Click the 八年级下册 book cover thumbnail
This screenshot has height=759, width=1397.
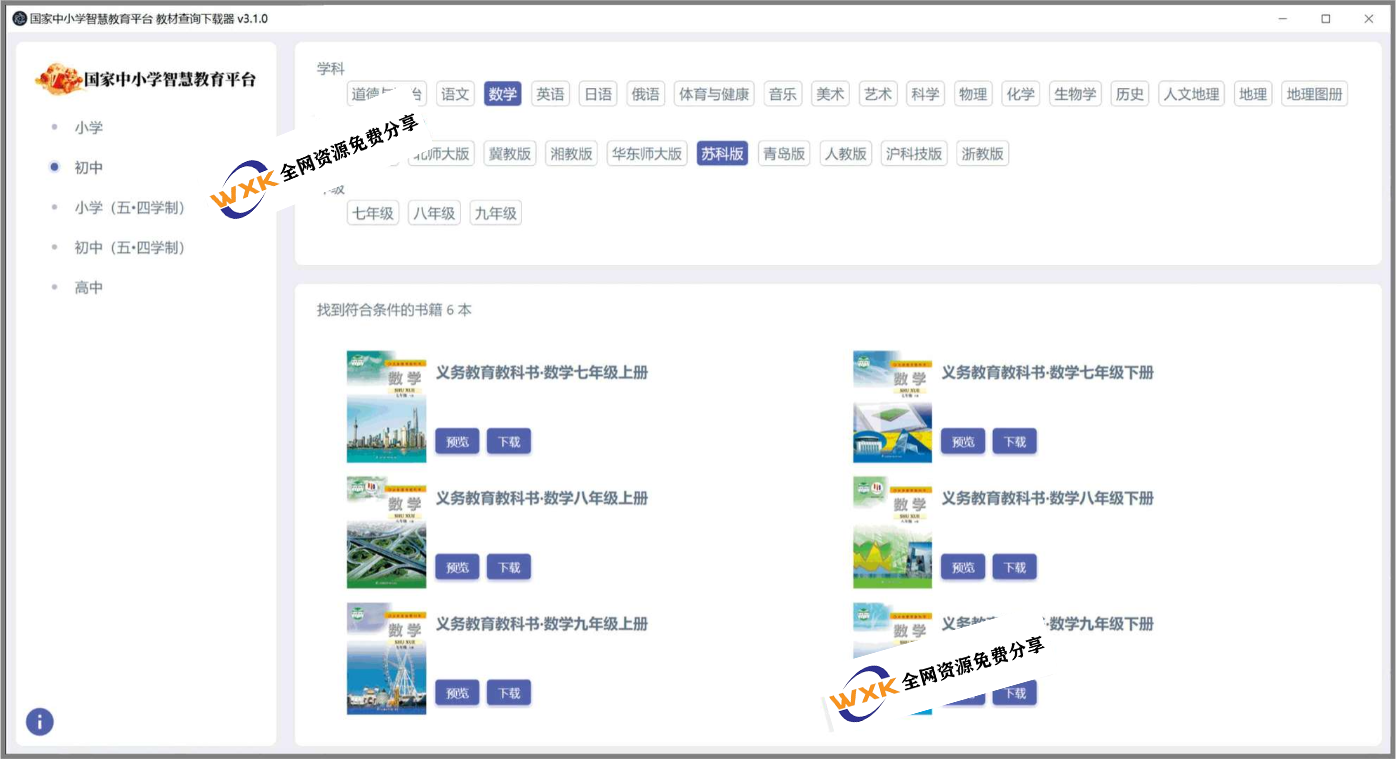pos(892,532)
